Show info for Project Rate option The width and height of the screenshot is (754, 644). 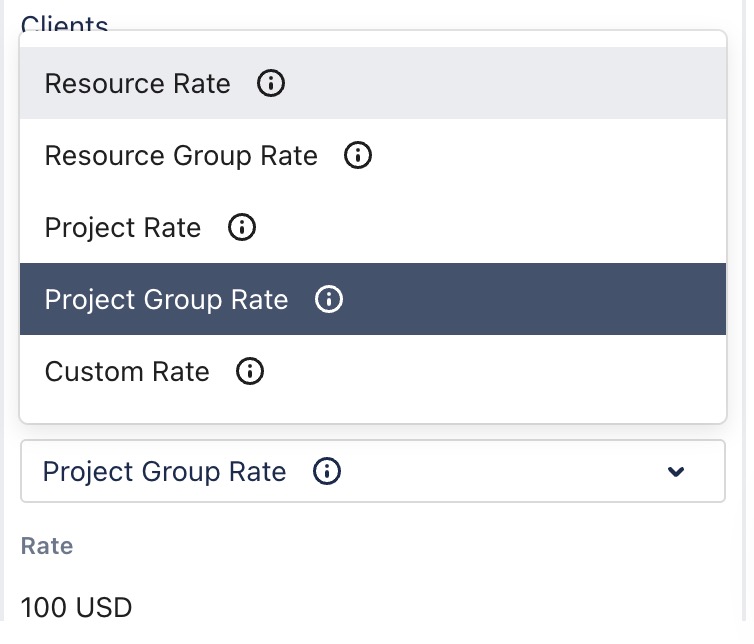pyautogui.click(x=242, y=228)
